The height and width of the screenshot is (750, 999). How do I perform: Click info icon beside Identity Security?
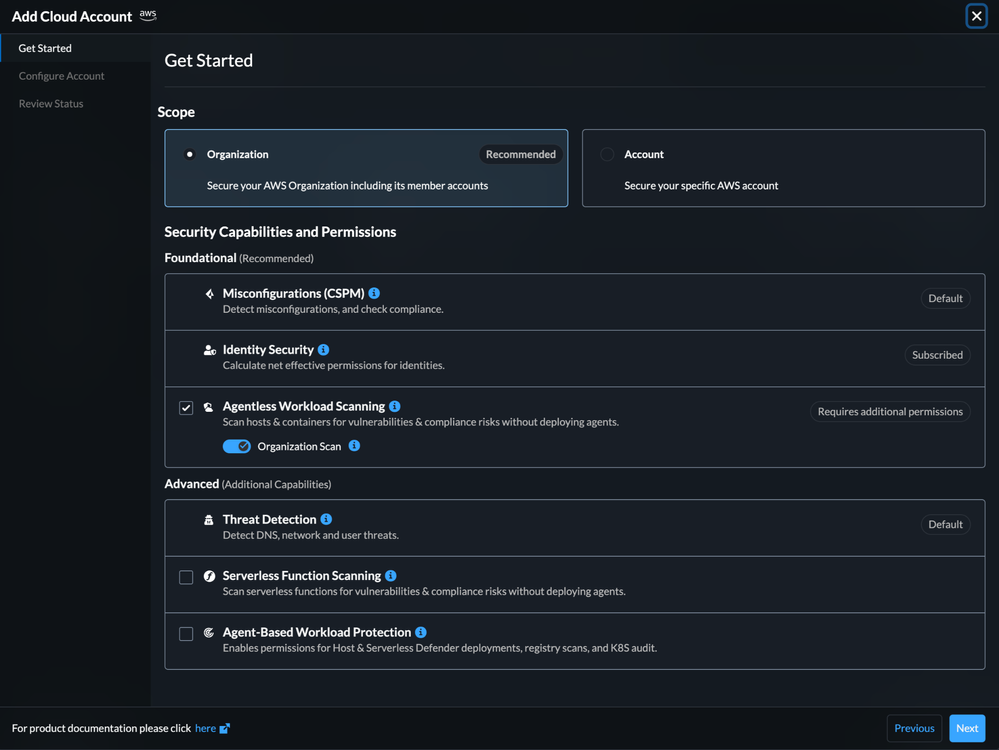pyautogui.click(x=323, y=350)
